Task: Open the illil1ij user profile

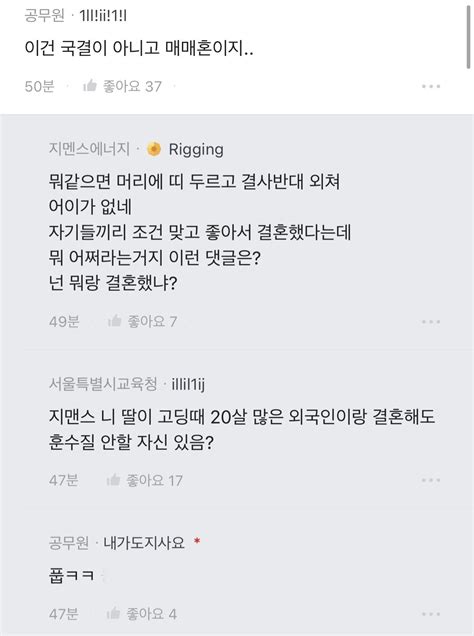Action: point(188,384)
